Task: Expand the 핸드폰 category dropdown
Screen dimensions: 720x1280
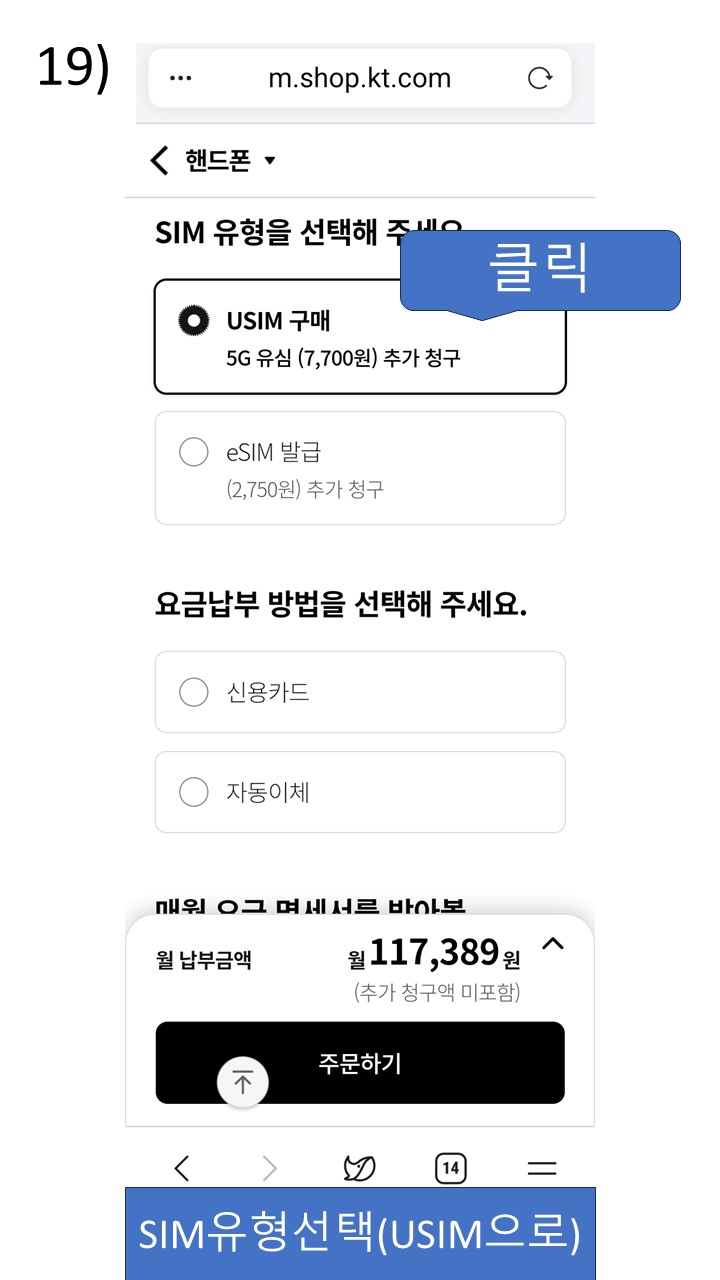Action: click(269, 161)
